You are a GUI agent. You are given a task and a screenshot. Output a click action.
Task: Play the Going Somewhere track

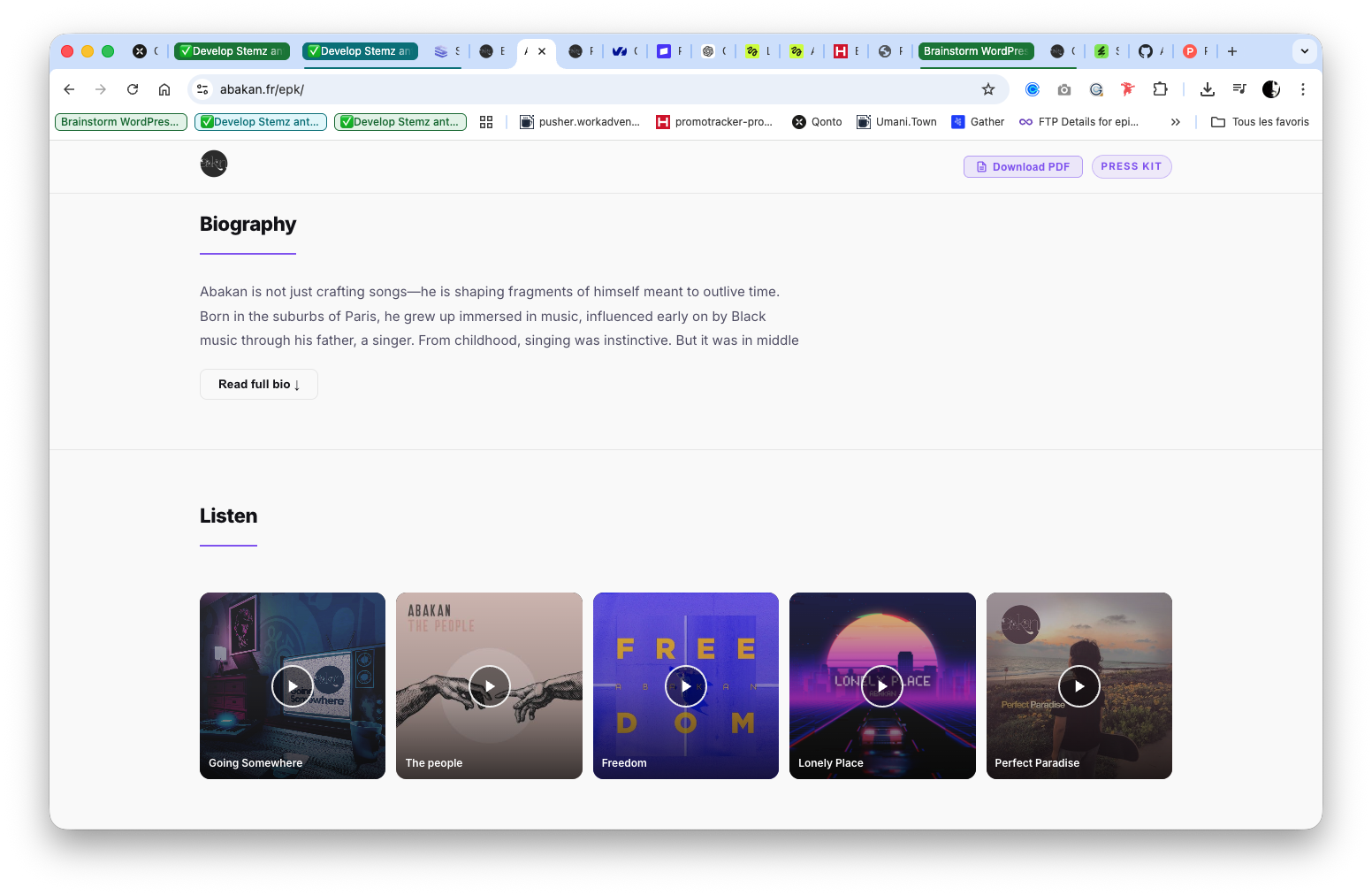(293, 686)
